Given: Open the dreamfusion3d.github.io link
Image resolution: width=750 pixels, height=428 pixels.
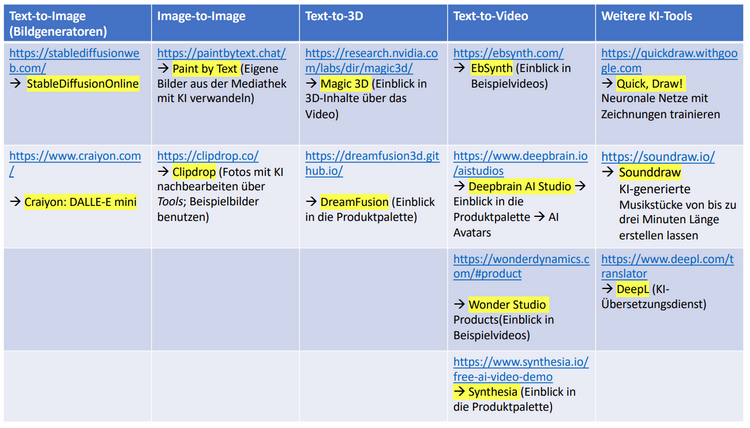Looking at the screenshot, I should 372,164.
